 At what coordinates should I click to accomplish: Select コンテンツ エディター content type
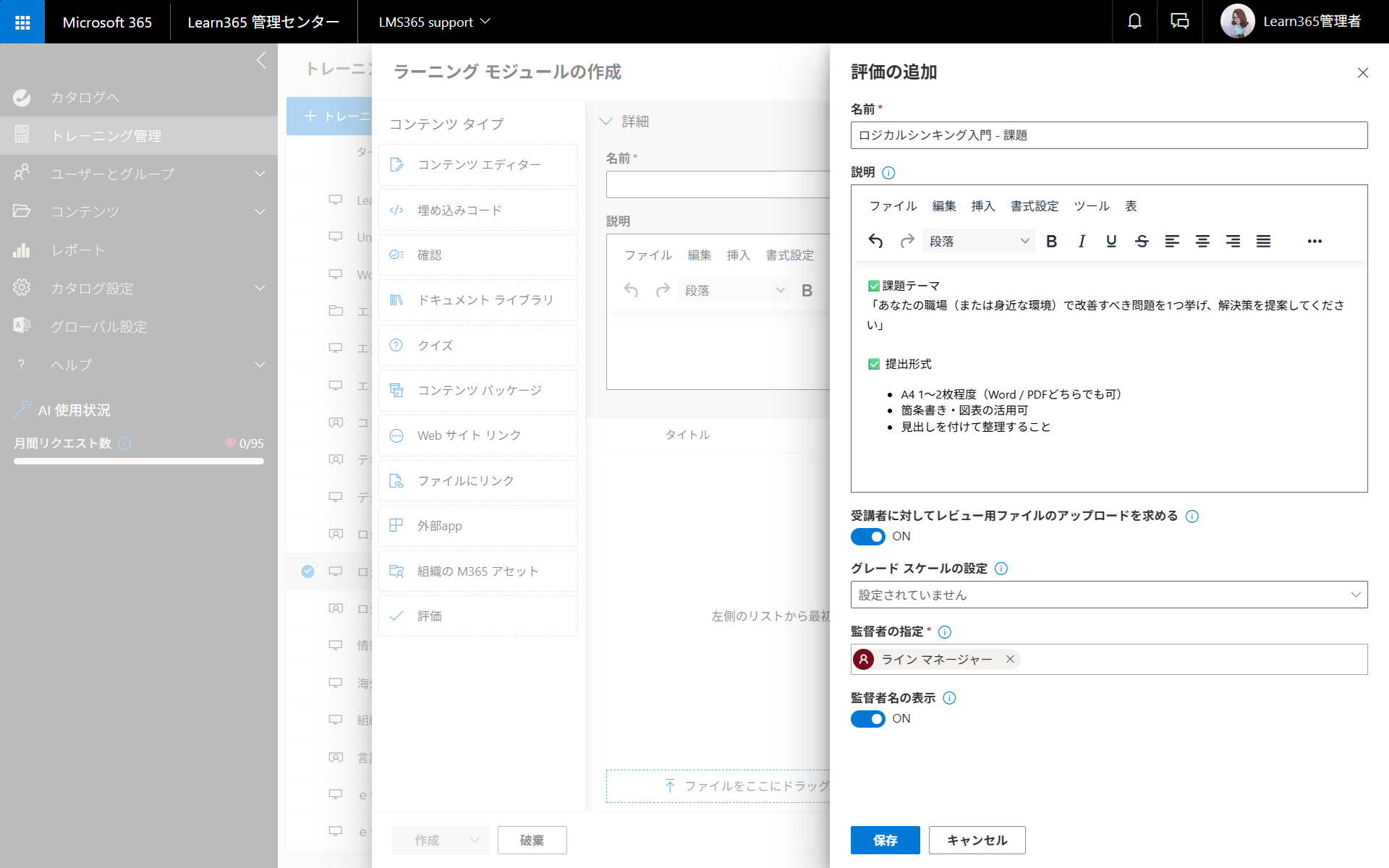(x=478, y=165)
